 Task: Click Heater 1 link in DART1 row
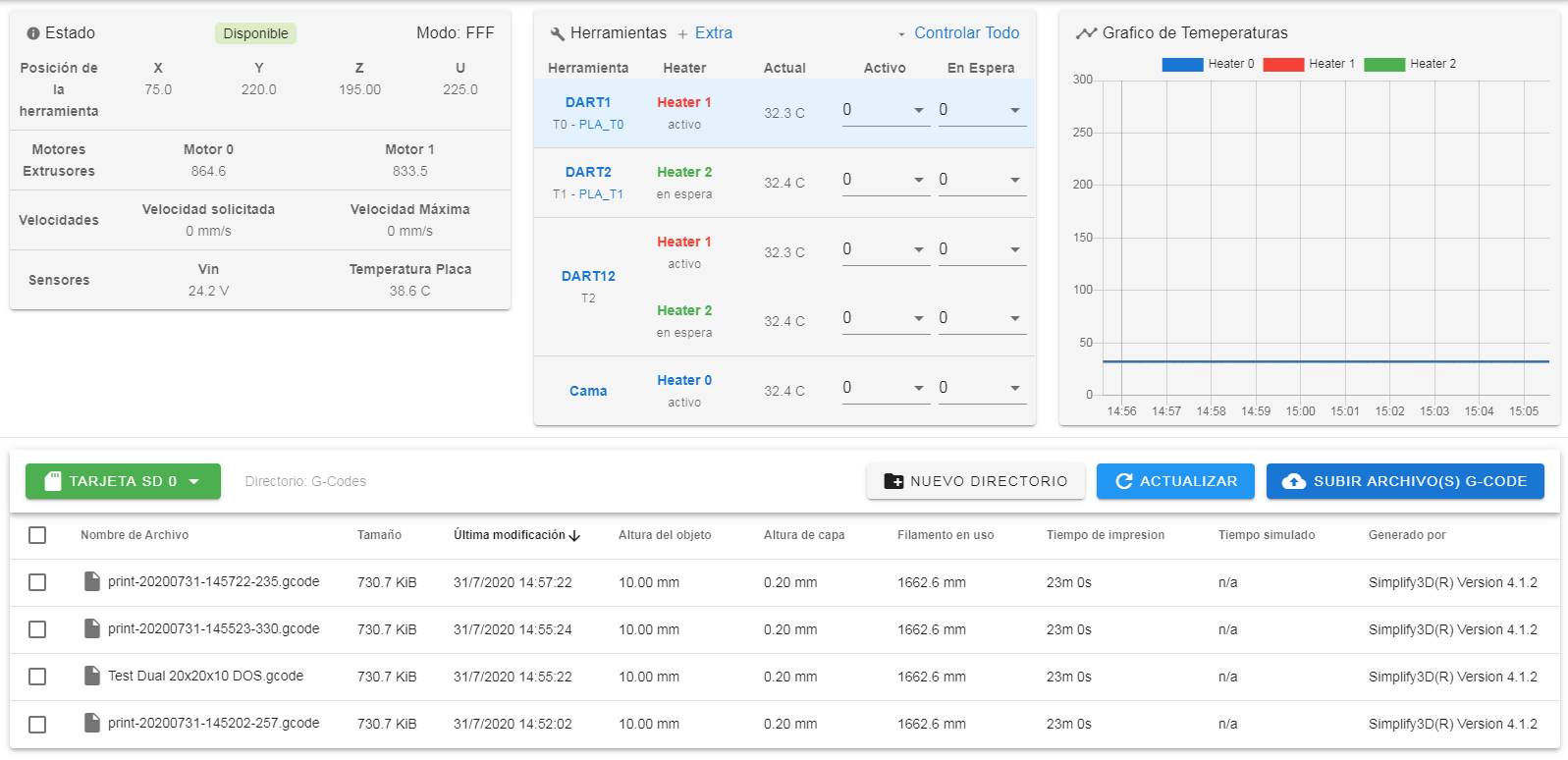coord(684,102)
